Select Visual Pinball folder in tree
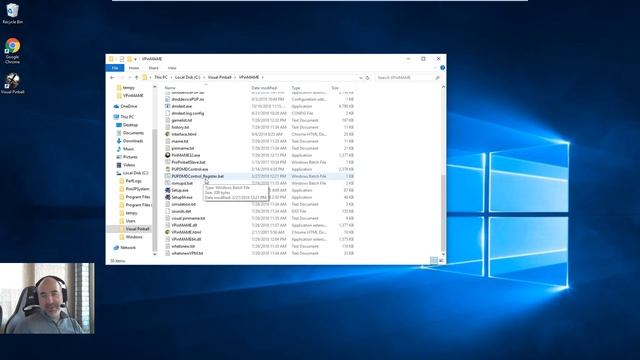The image size is (640, 360). [138, 229]
